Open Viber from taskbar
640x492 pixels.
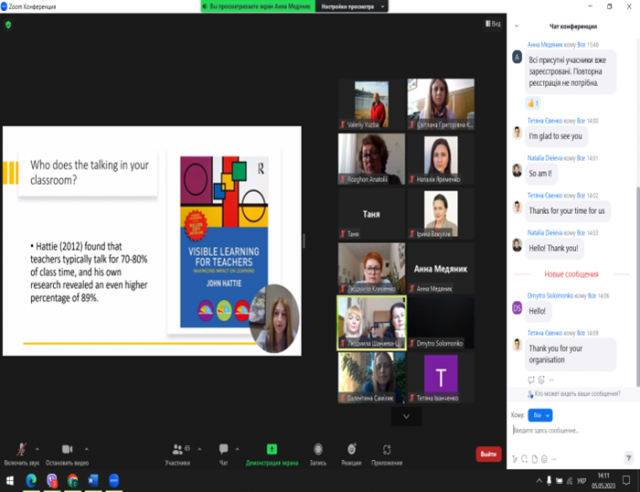(52, 481)
